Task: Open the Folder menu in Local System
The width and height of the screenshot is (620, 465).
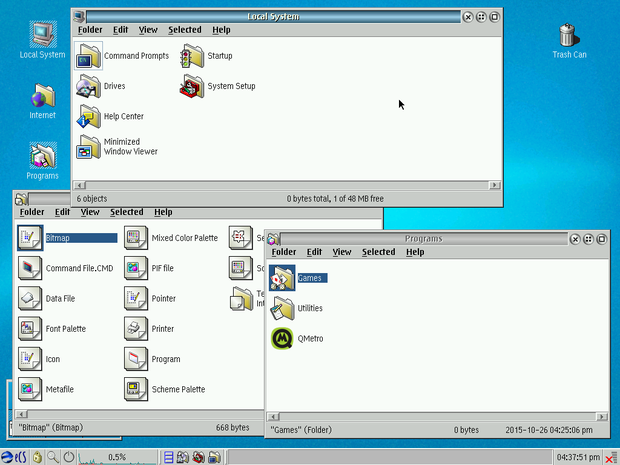Action: coord(90,30)
